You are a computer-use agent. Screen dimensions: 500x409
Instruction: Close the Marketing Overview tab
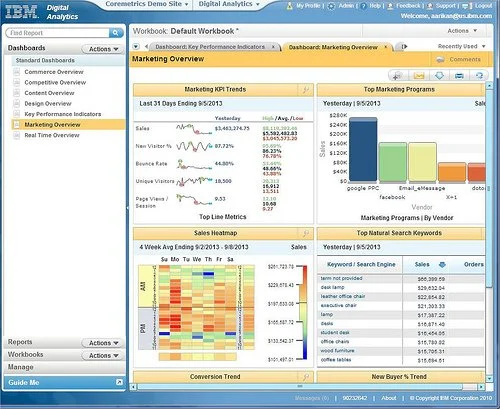[386, 47]
